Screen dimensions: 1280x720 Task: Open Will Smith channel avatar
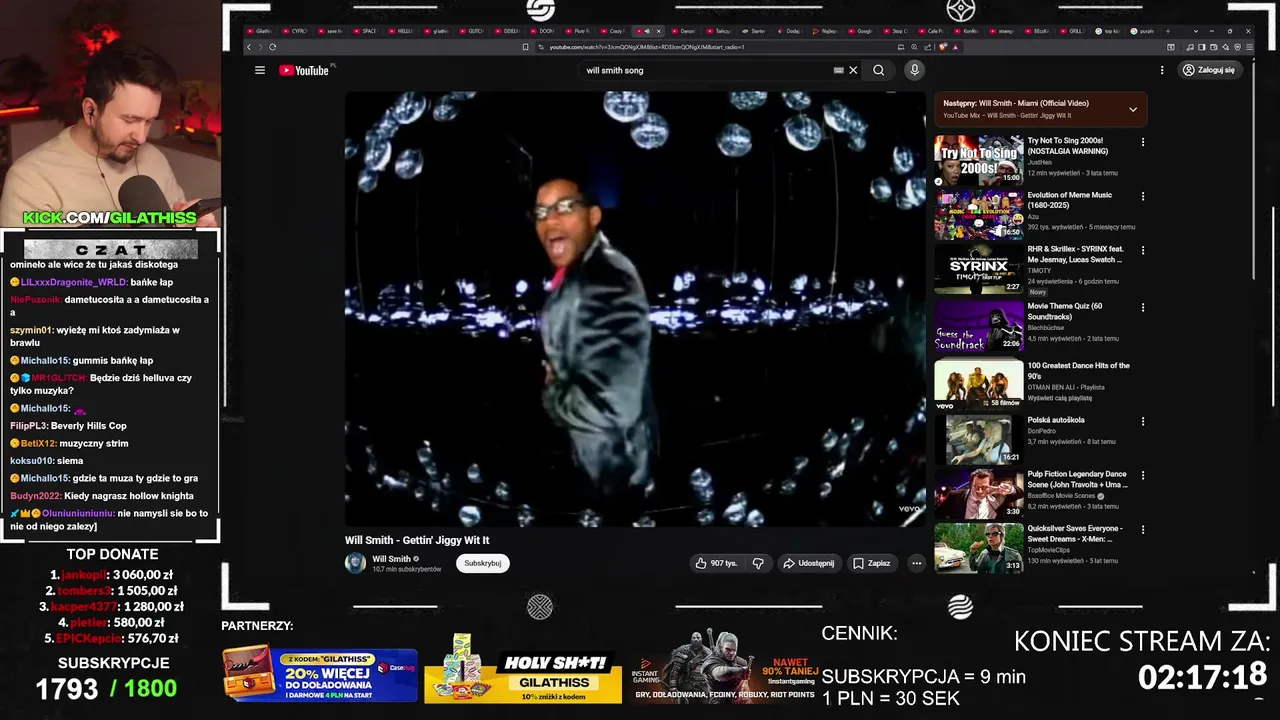[x=355, y=563]
